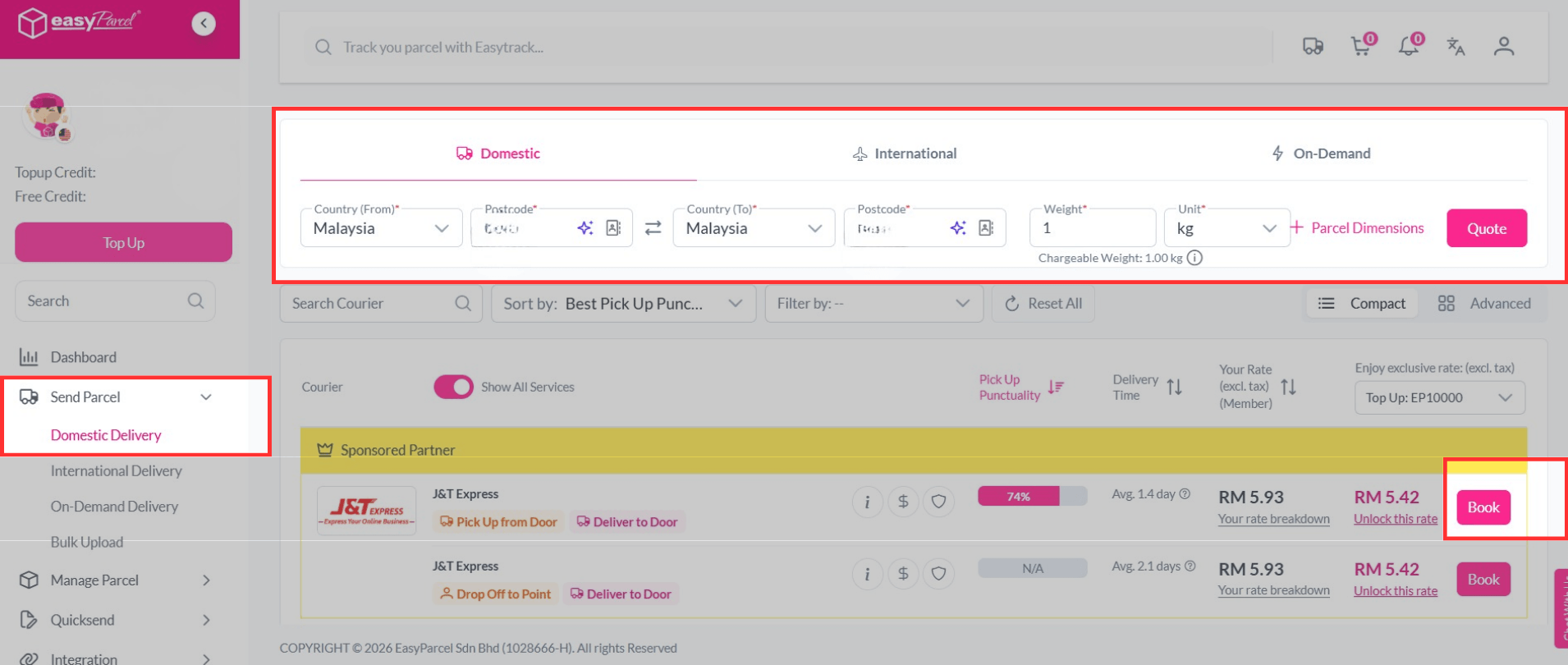The height and width of the screenshot is (665, 1568).
Task: Collapse the sidebar with arrow button
Action: pos(204,24)
